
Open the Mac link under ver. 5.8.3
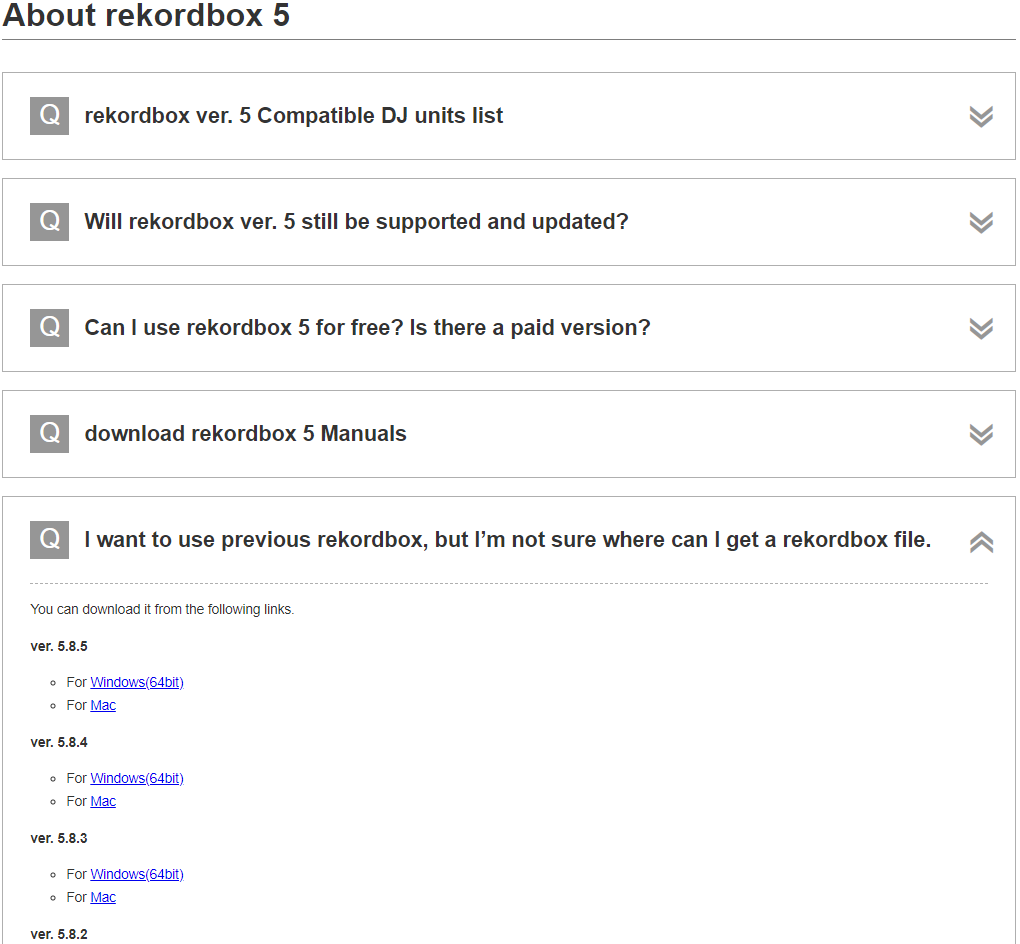coord(103,897)
